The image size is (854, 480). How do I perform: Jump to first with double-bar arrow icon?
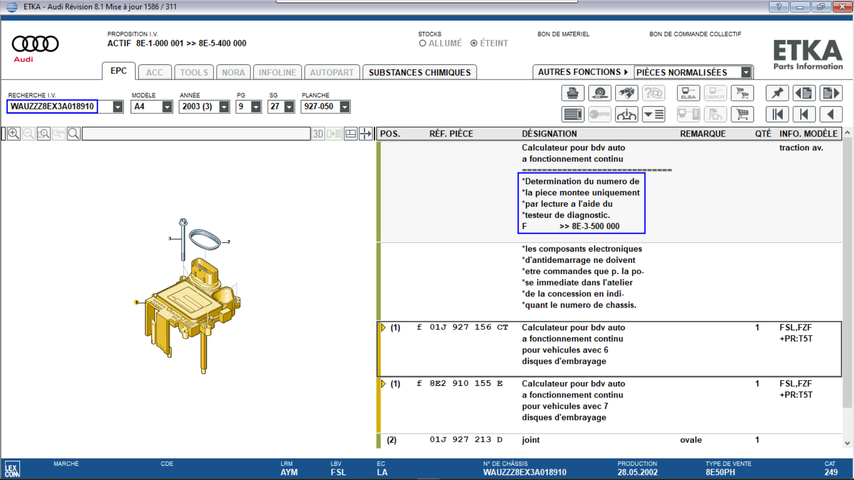[x=777, y=114]
